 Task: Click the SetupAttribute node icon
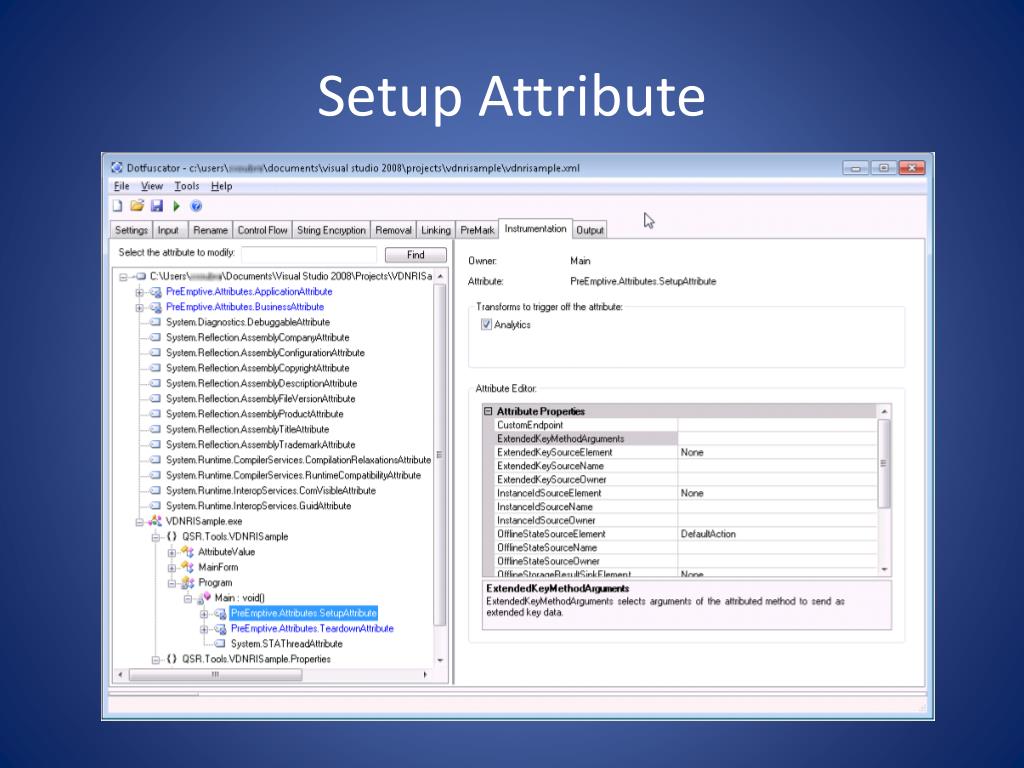pyautogui.click(x=220, y=613)
